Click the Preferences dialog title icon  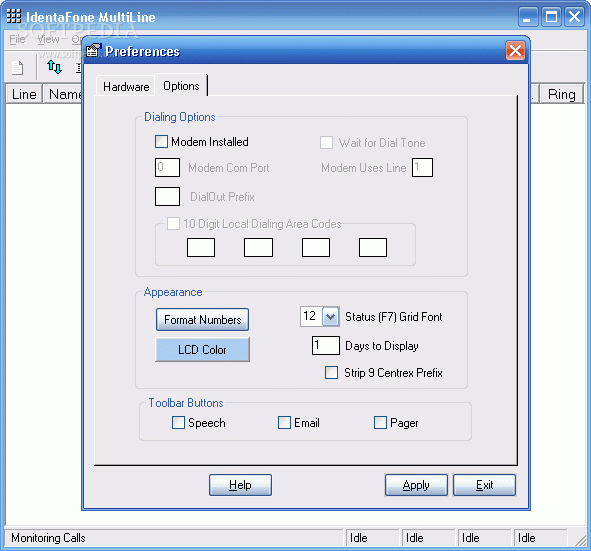(x=93, y=51)
